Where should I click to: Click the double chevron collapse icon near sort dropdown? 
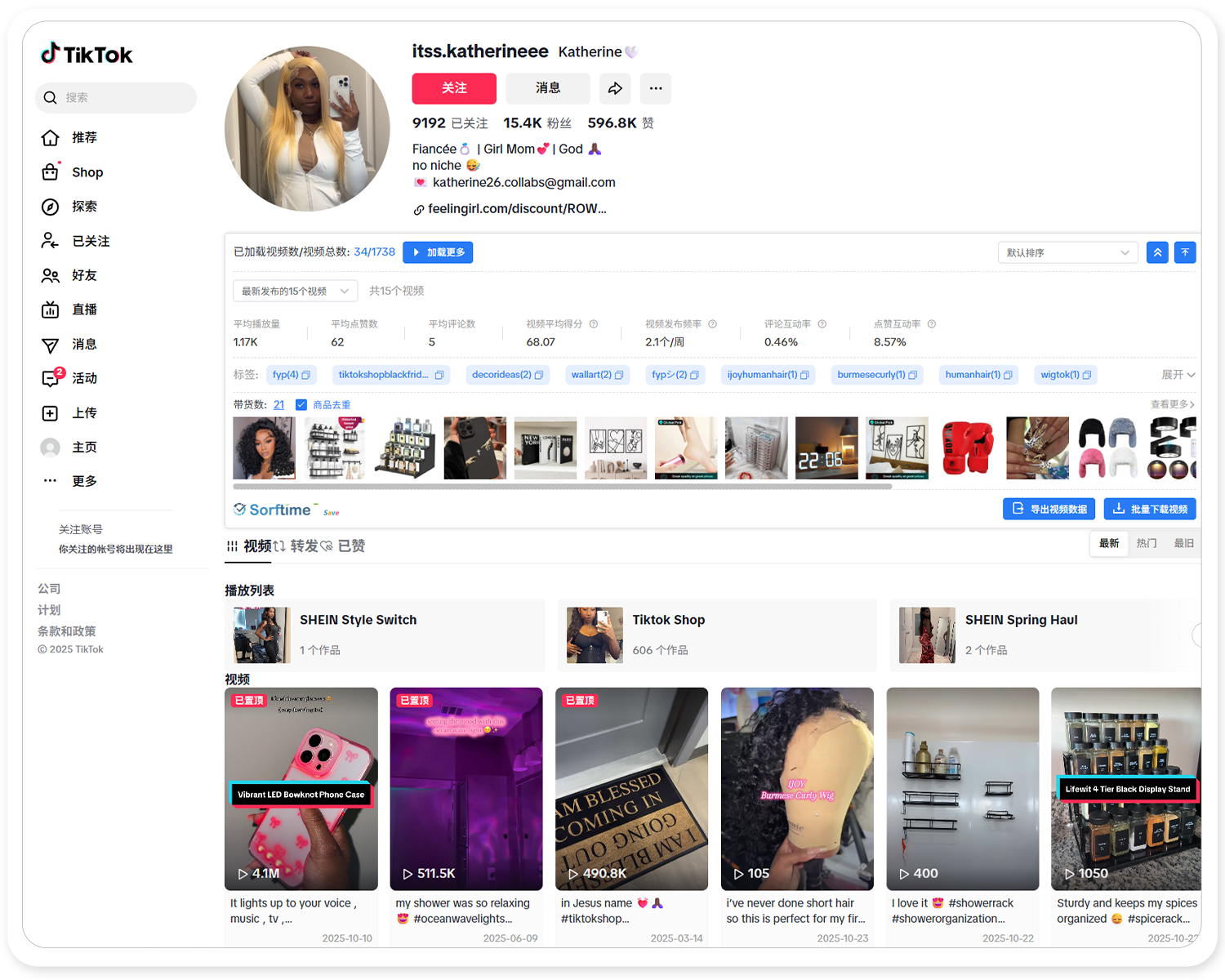(x=1156, y=252)
